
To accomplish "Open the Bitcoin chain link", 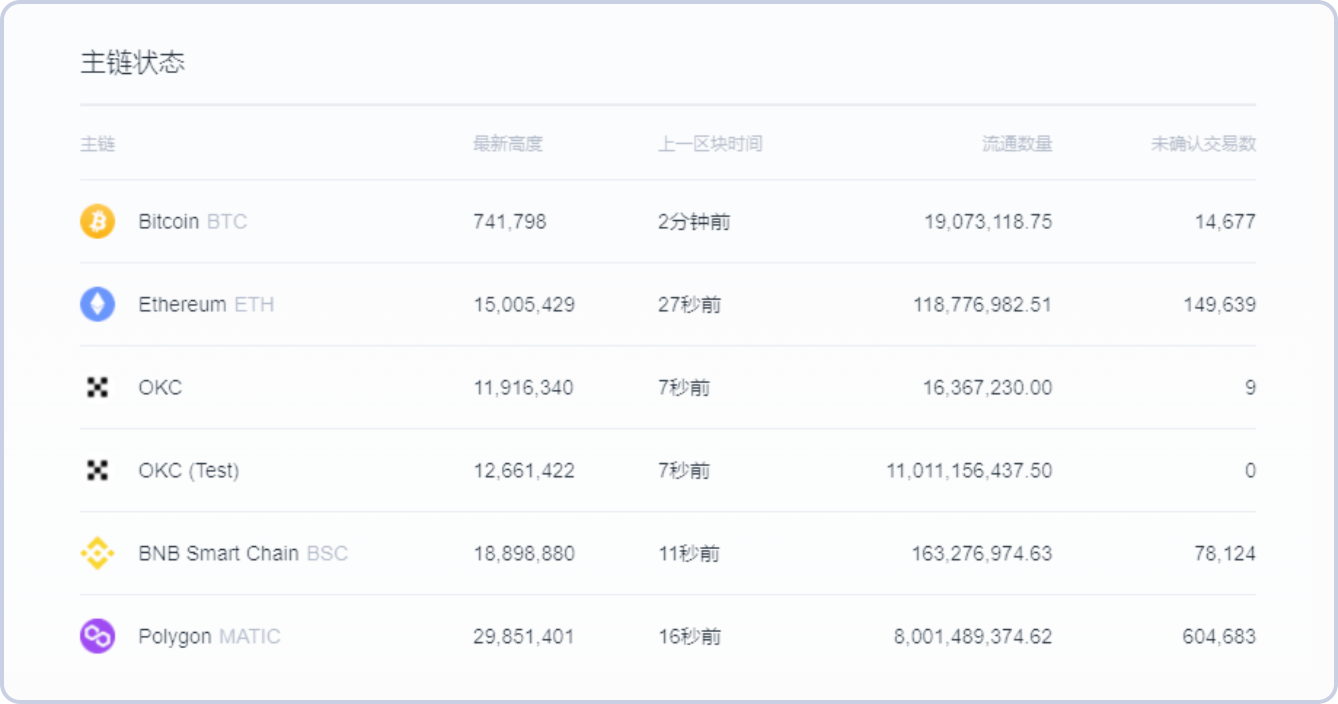I will coord(169,221).
